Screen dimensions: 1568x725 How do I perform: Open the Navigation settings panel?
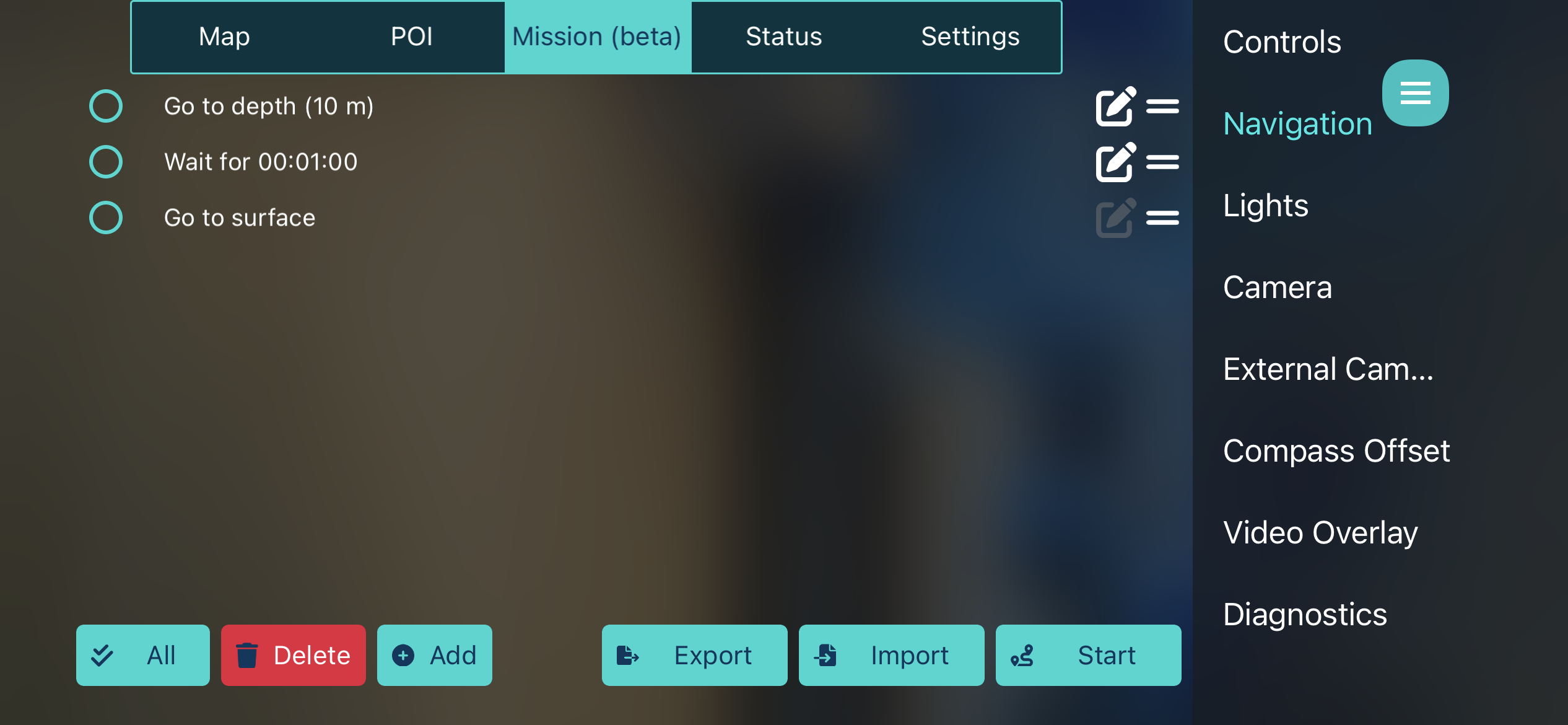[1296, 123]
